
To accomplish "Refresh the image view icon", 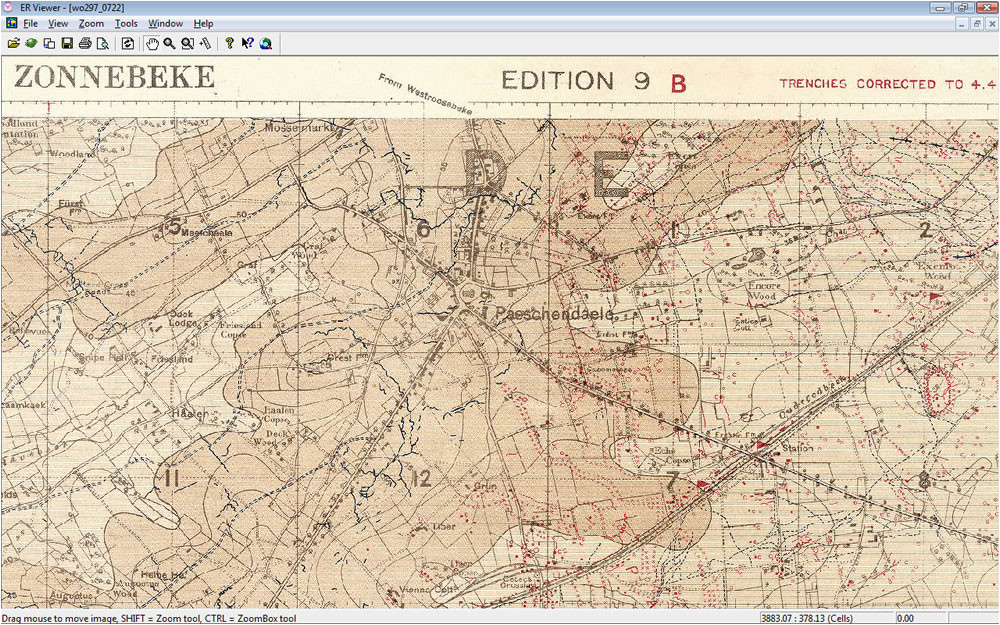I will (x=128, y=43).
